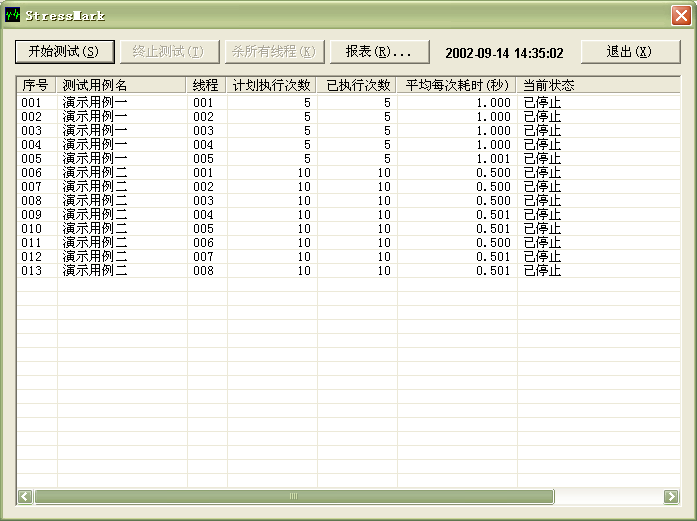Click the 已执行次数 column header
Viewport: 697px width, 521px height.
[356, 86]
